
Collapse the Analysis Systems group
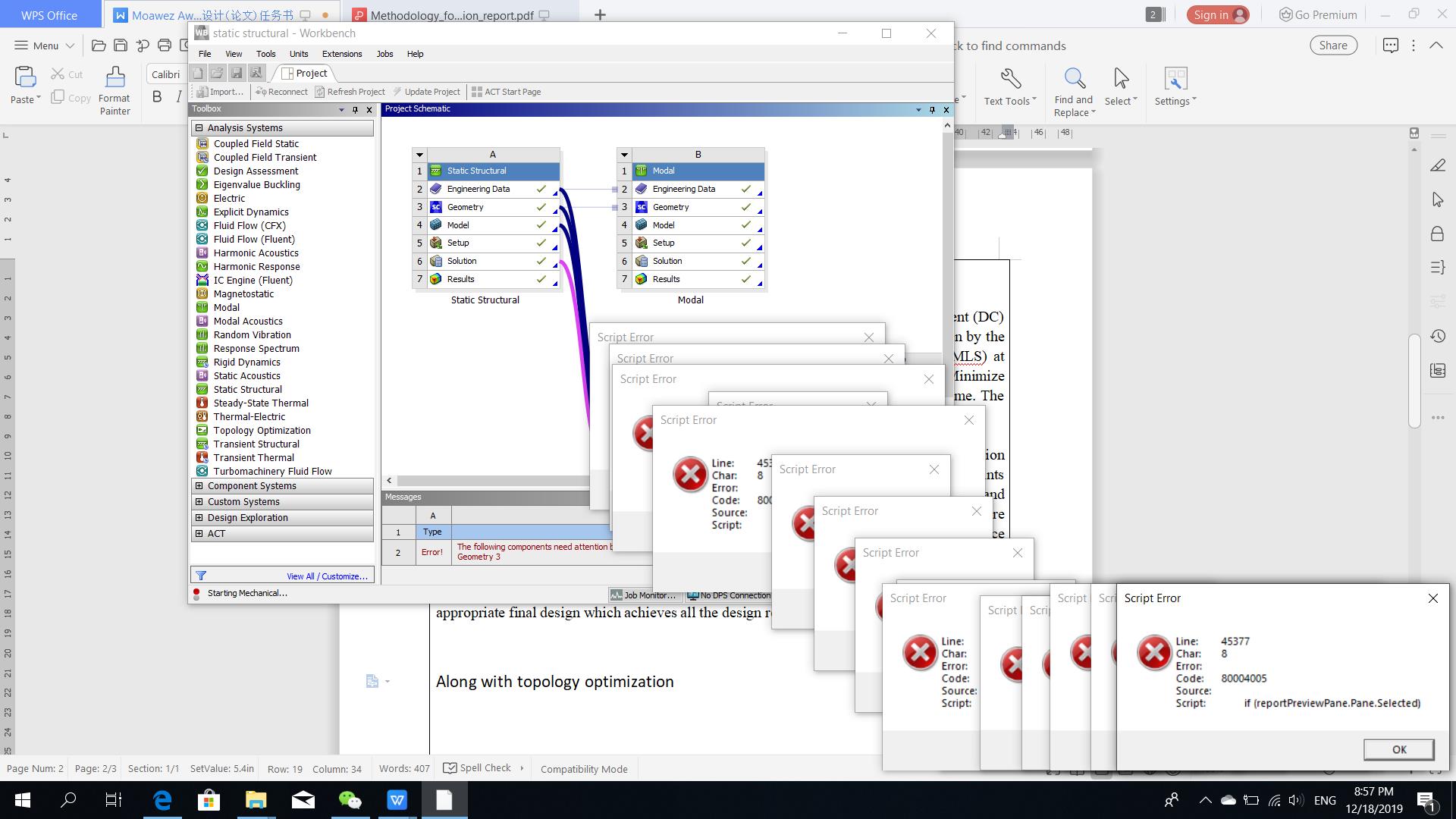pos(199,128)
